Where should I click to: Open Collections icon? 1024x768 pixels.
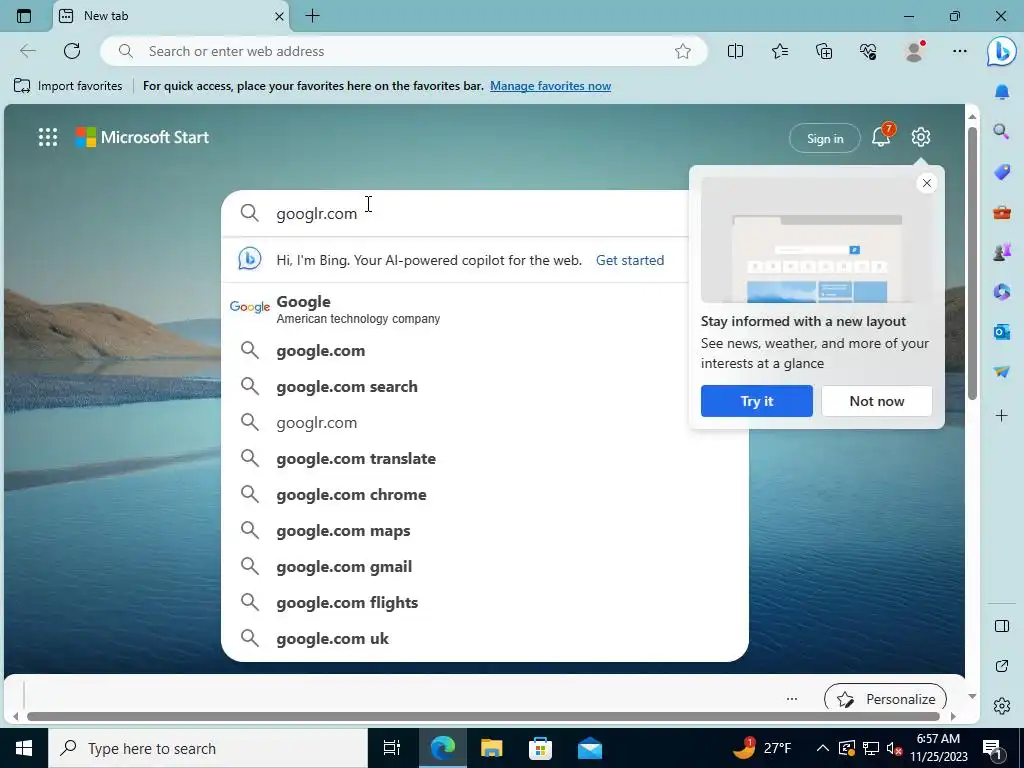coord(824,51)
